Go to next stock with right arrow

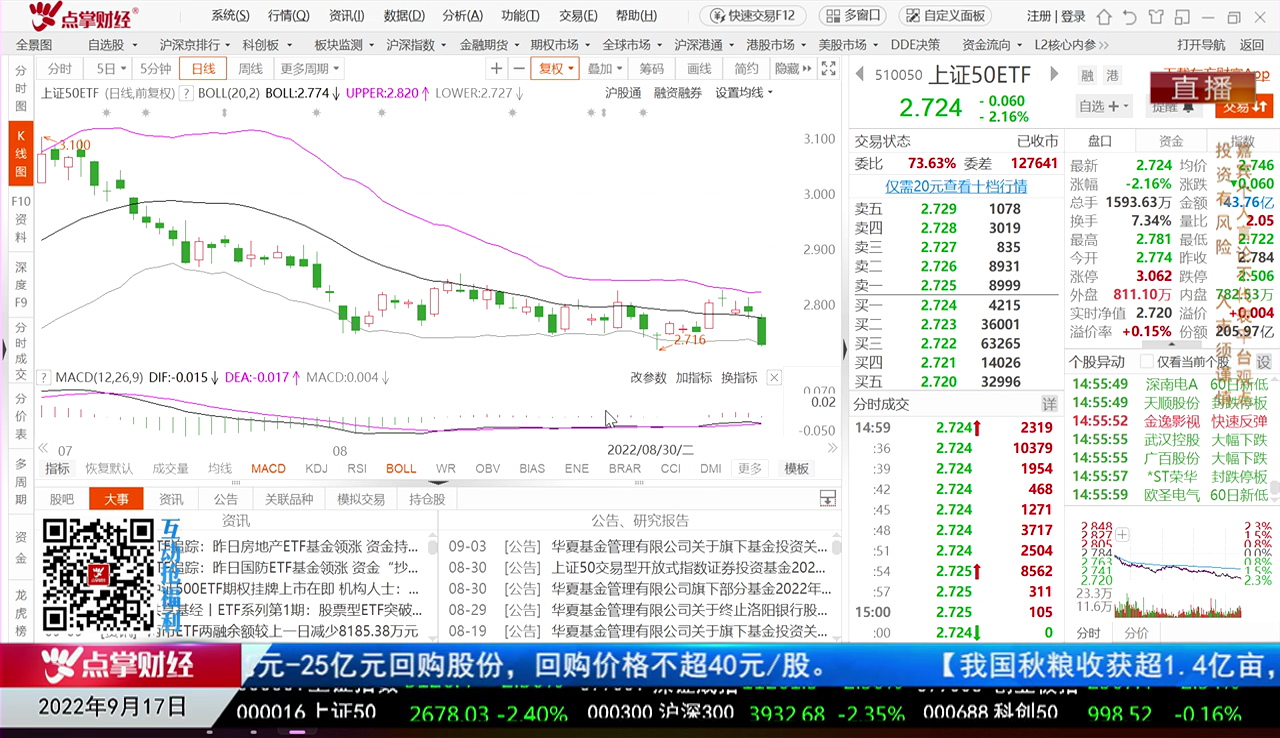(x=1054, y=74)
